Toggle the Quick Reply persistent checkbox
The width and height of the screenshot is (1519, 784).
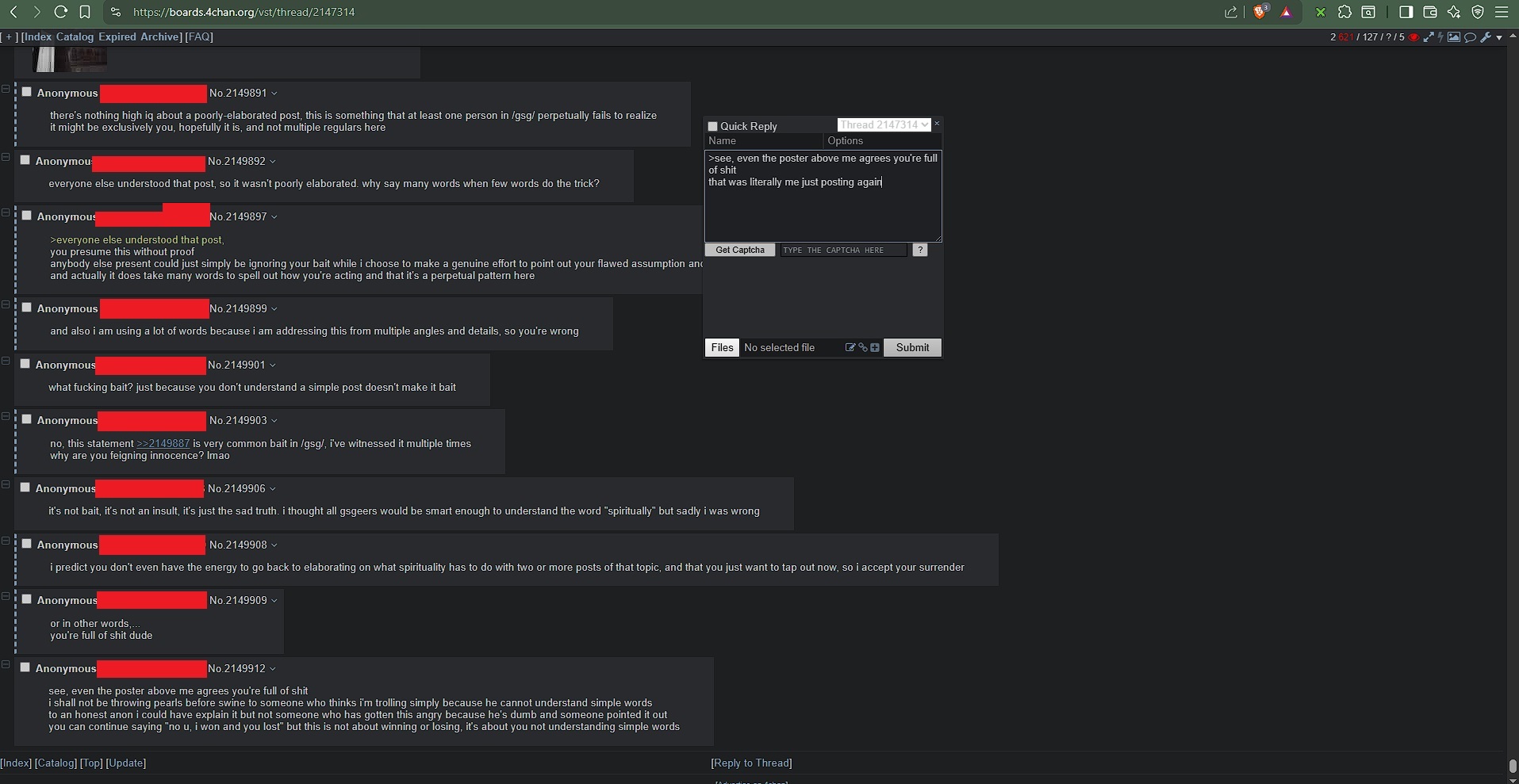point(712,126)
